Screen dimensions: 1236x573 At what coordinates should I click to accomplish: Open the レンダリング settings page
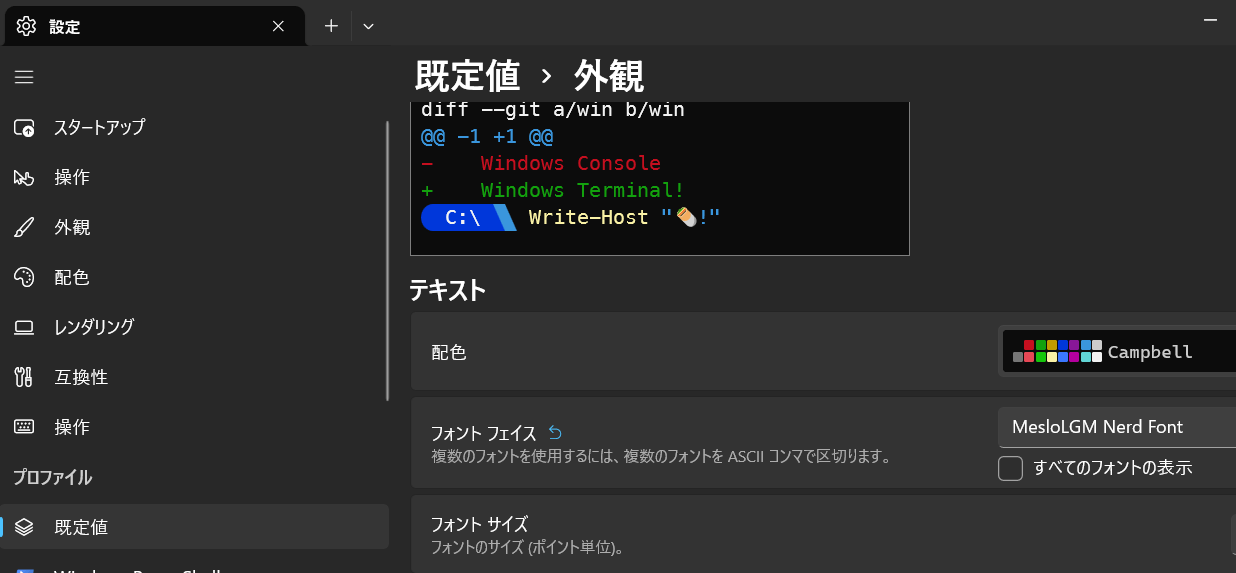coord(93,327)
